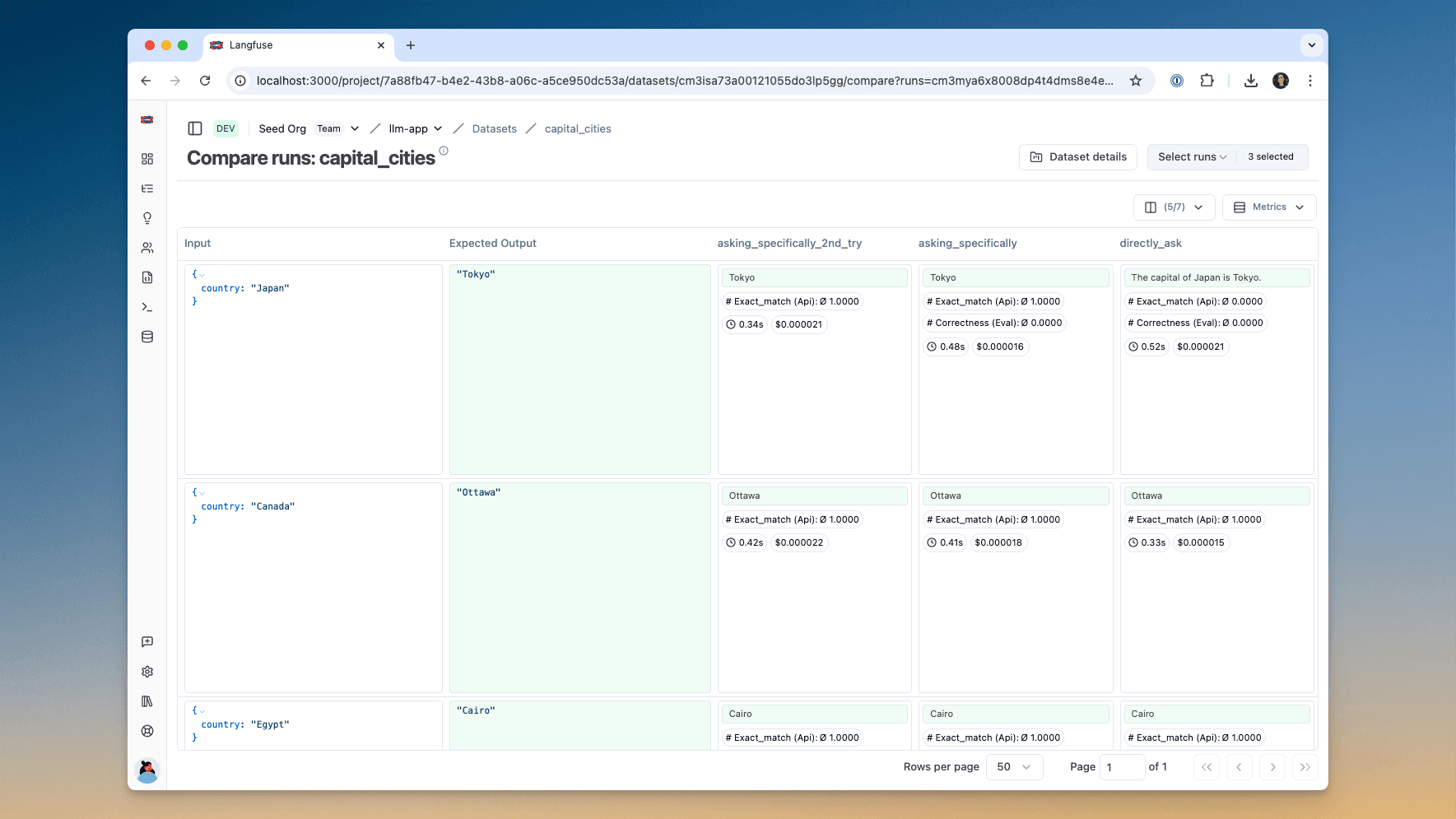
Task: Open Select runs showing 3 selected
Action: pyautogui.click(x=1192, y=156)
